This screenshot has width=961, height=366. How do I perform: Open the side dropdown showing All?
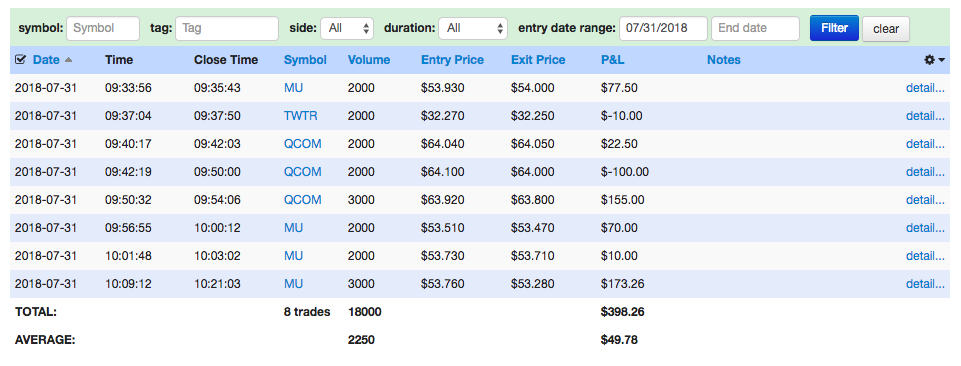point(347,28)
